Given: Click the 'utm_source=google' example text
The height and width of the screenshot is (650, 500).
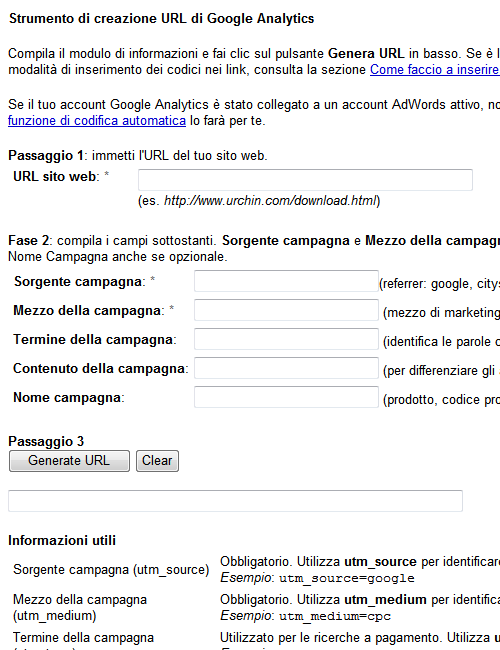Looking at the screenshot, I should (x=347, y=578).
